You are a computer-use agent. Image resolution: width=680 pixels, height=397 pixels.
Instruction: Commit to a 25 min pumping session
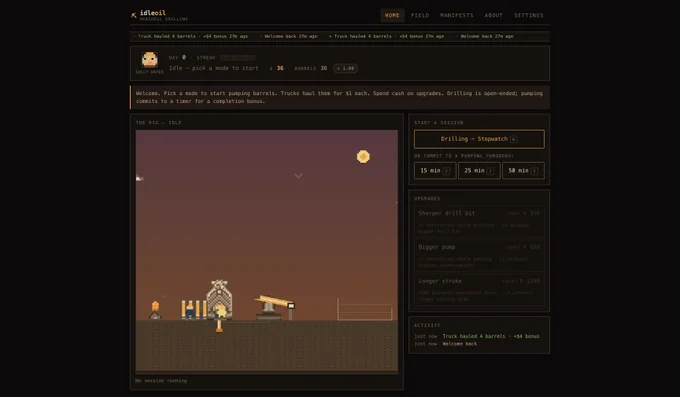(479, 171)
